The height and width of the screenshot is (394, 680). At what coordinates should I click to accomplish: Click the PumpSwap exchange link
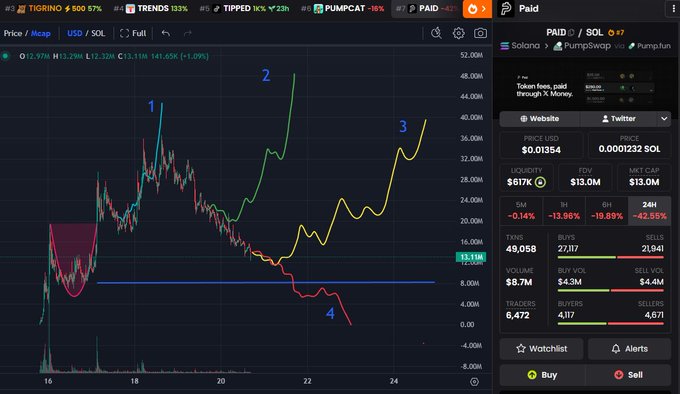pos(582,46)
